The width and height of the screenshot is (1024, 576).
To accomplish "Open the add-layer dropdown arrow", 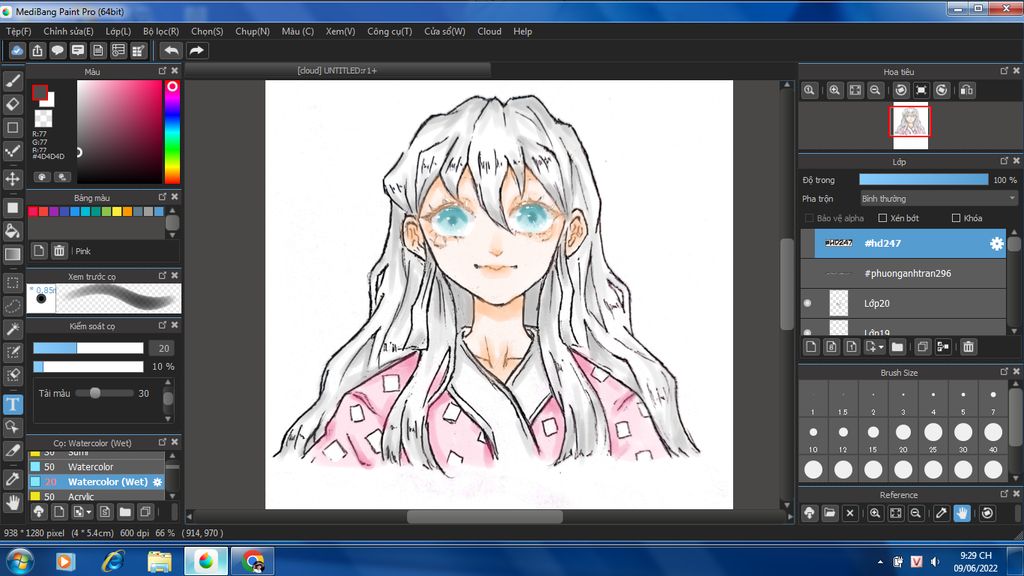I will 881,347.
